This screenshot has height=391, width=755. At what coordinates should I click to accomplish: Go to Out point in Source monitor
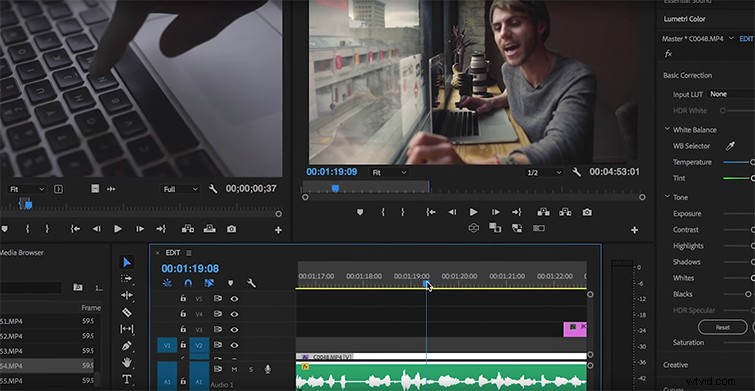161,229
